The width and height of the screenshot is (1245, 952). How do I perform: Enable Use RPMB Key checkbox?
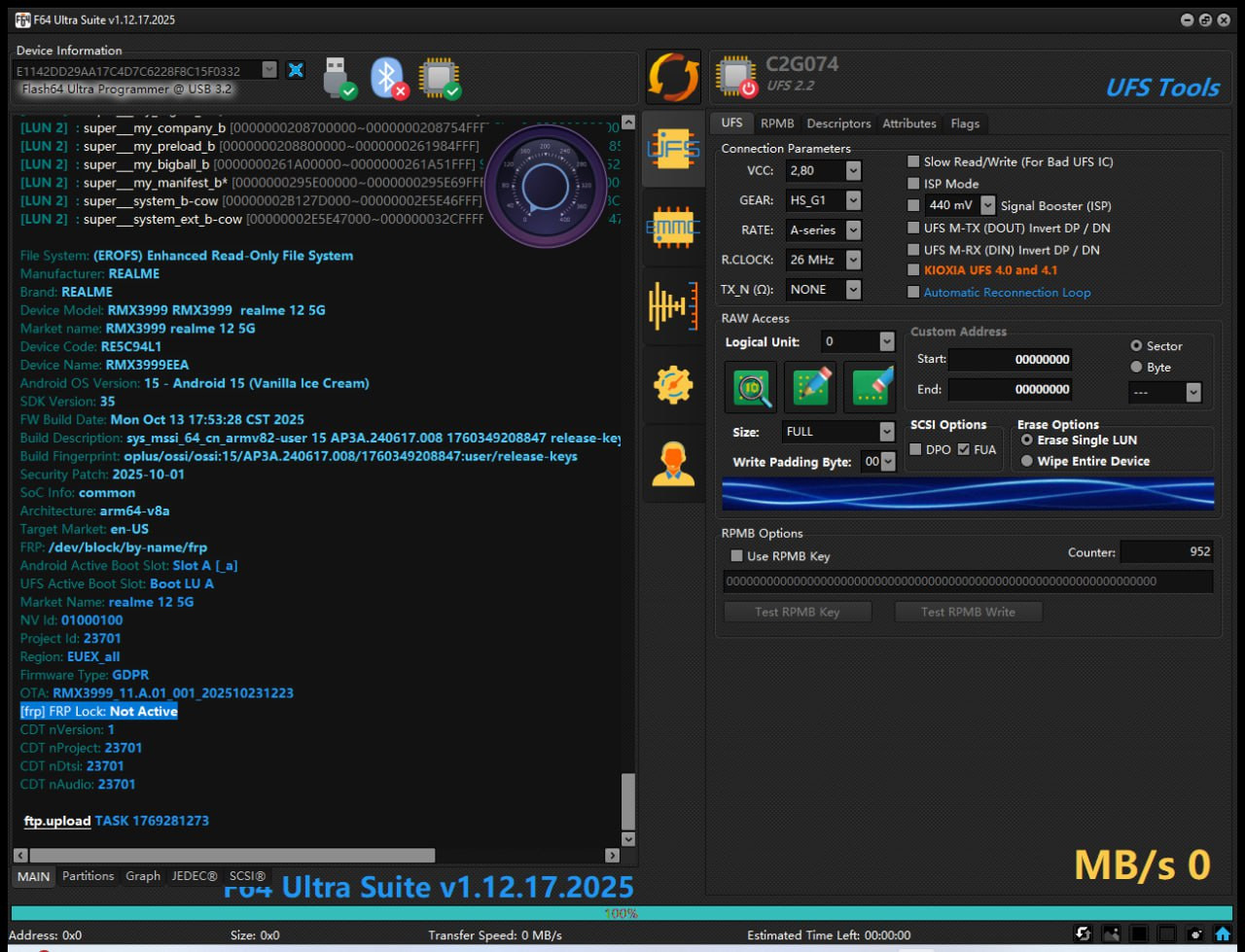tap(736, 555)
